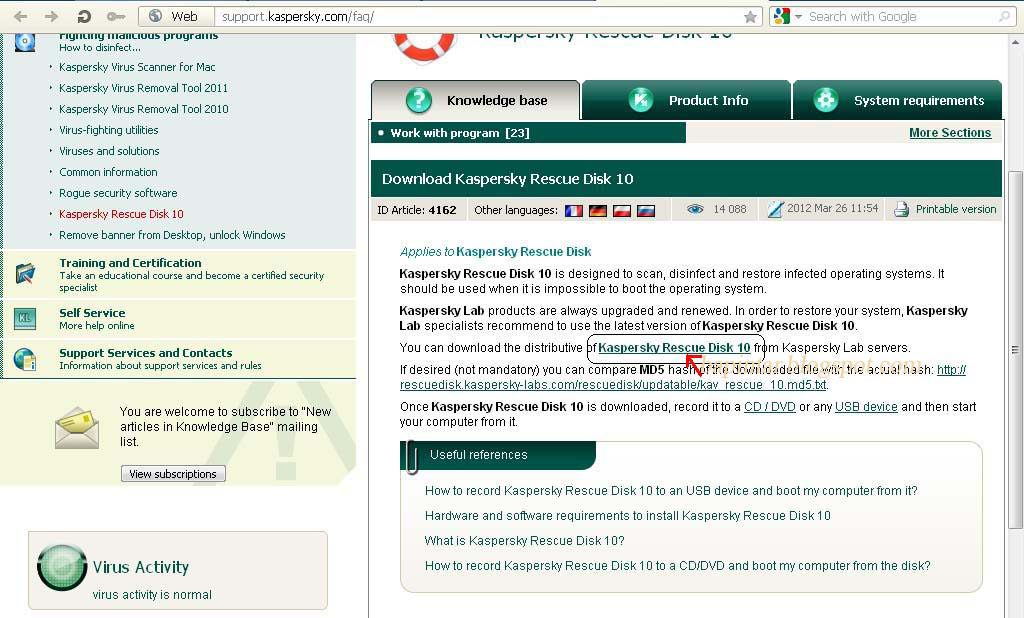Open Viruses and solutions sidebar link

[109, 151]
